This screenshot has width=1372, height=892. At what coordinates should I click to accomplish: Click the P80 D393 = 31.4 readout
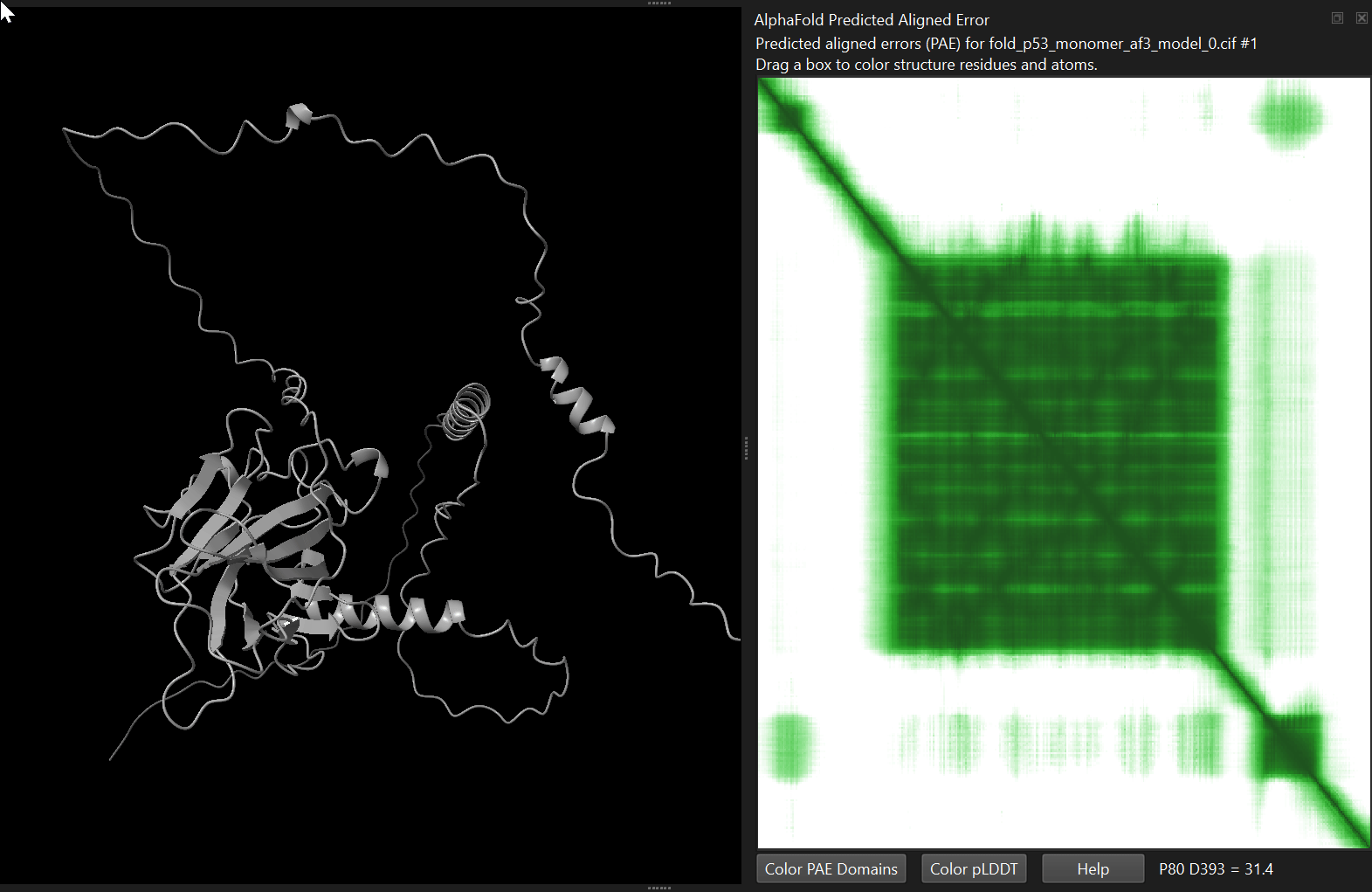point(1215,868)
